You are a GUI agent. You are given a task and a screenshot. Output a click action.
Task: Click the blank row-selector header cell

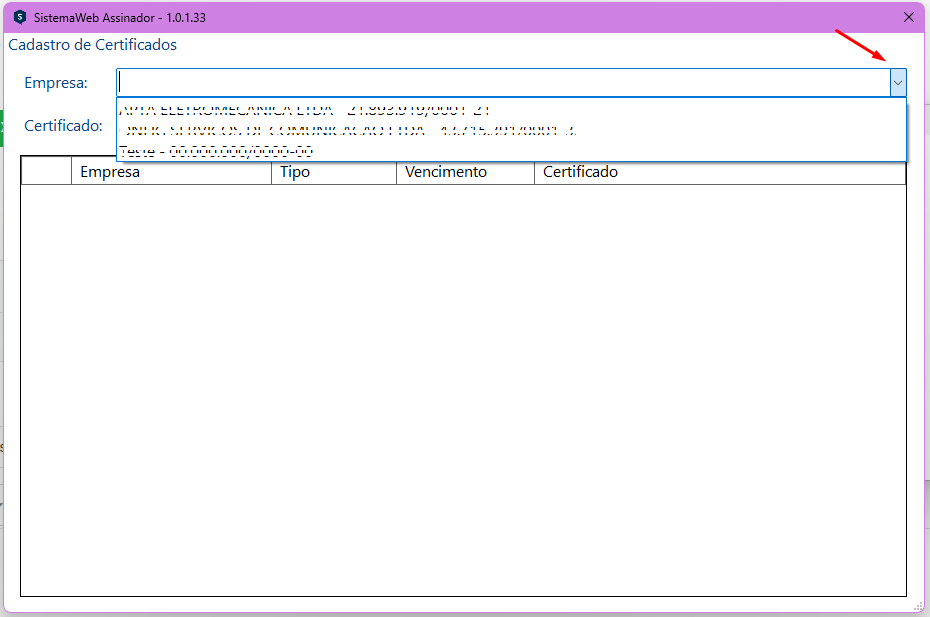pos(46,171)
